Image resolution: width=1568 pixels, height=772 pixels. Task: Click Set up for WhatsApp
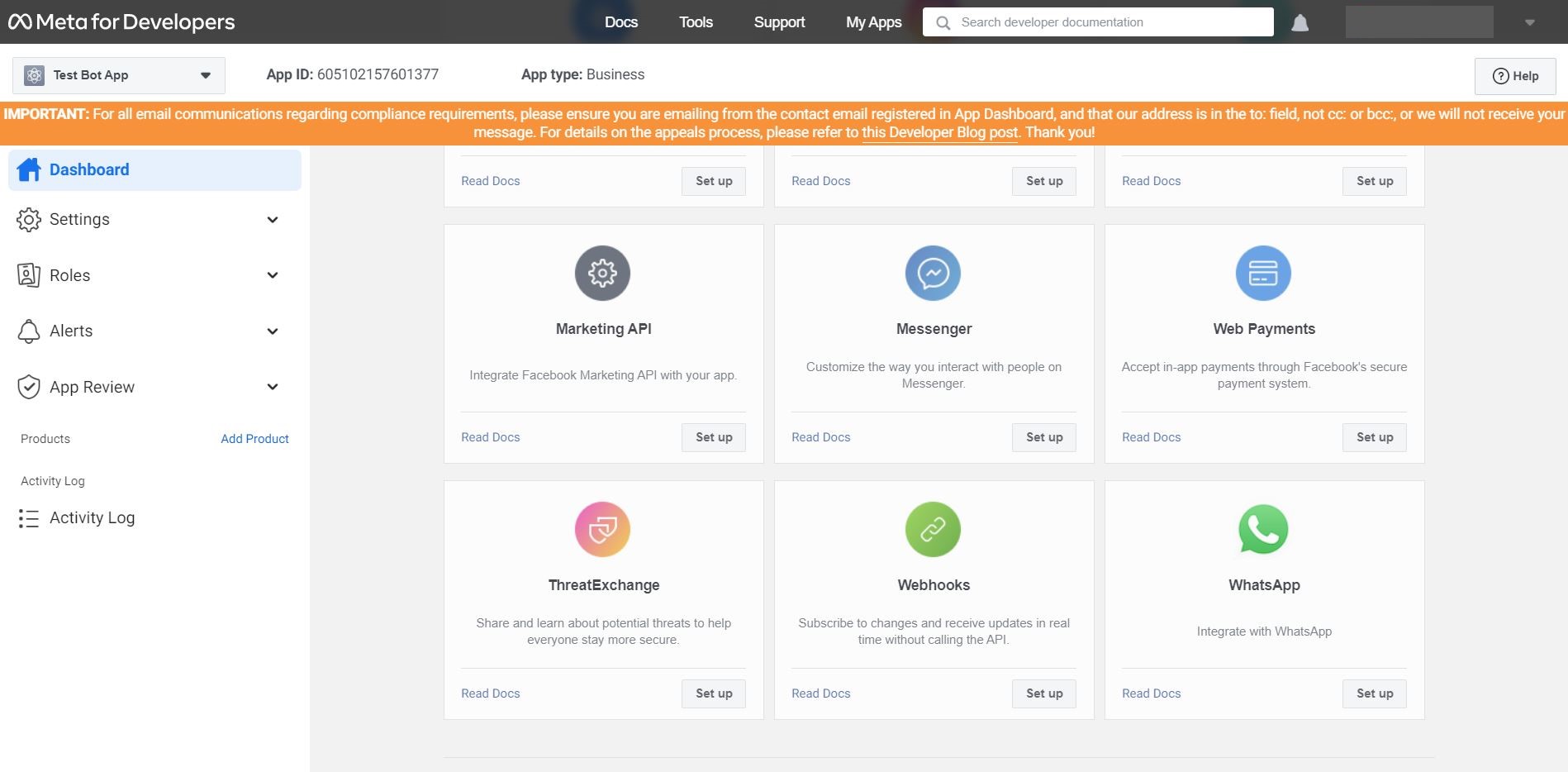(x=1375, y=693)
